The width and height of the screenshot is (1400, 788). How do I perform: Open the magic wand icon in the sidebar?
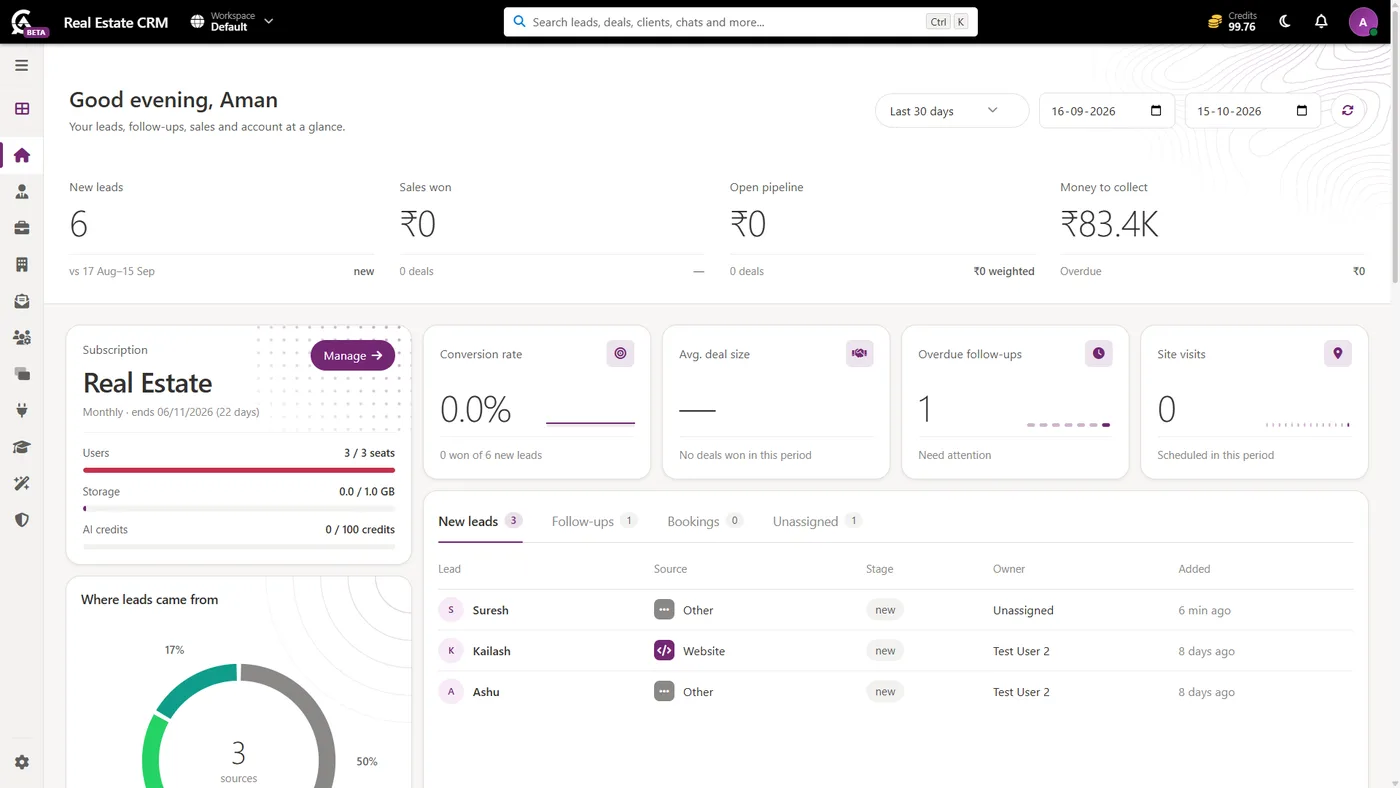point(22,484)
